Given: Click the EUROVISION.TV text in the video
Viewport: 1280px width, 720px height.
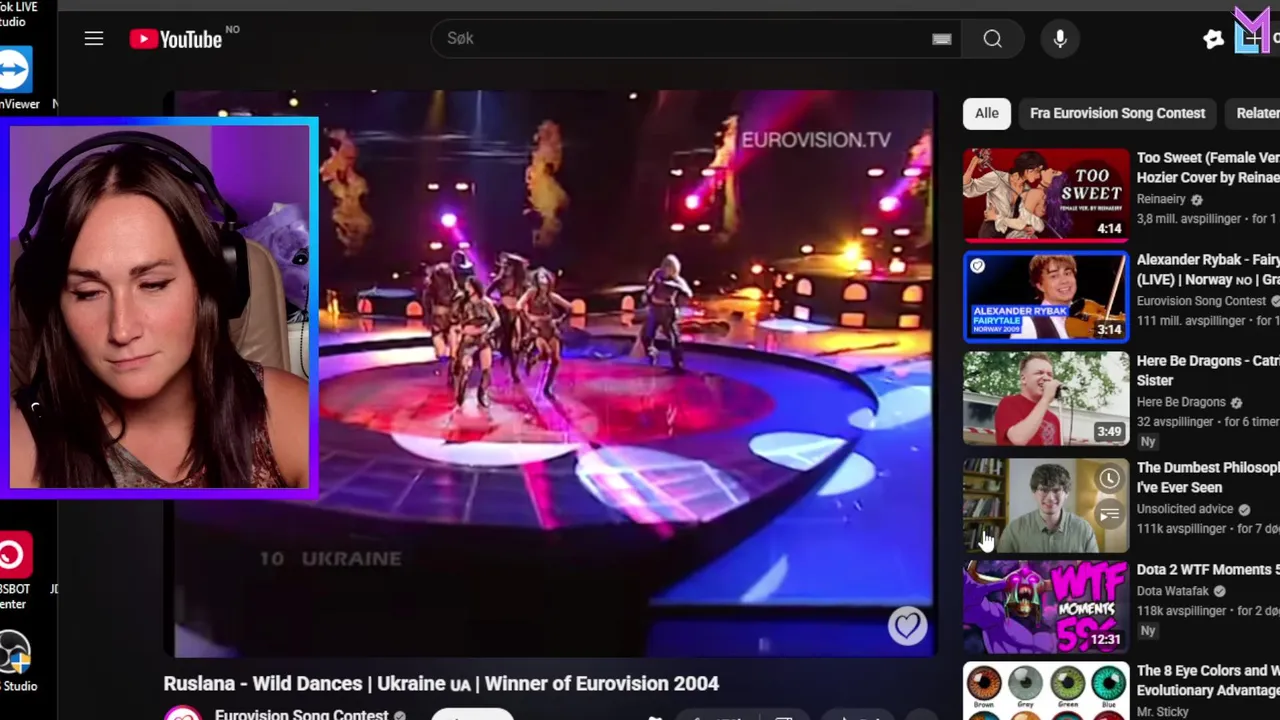Looking at the screenshot, I should click(815, 140).
